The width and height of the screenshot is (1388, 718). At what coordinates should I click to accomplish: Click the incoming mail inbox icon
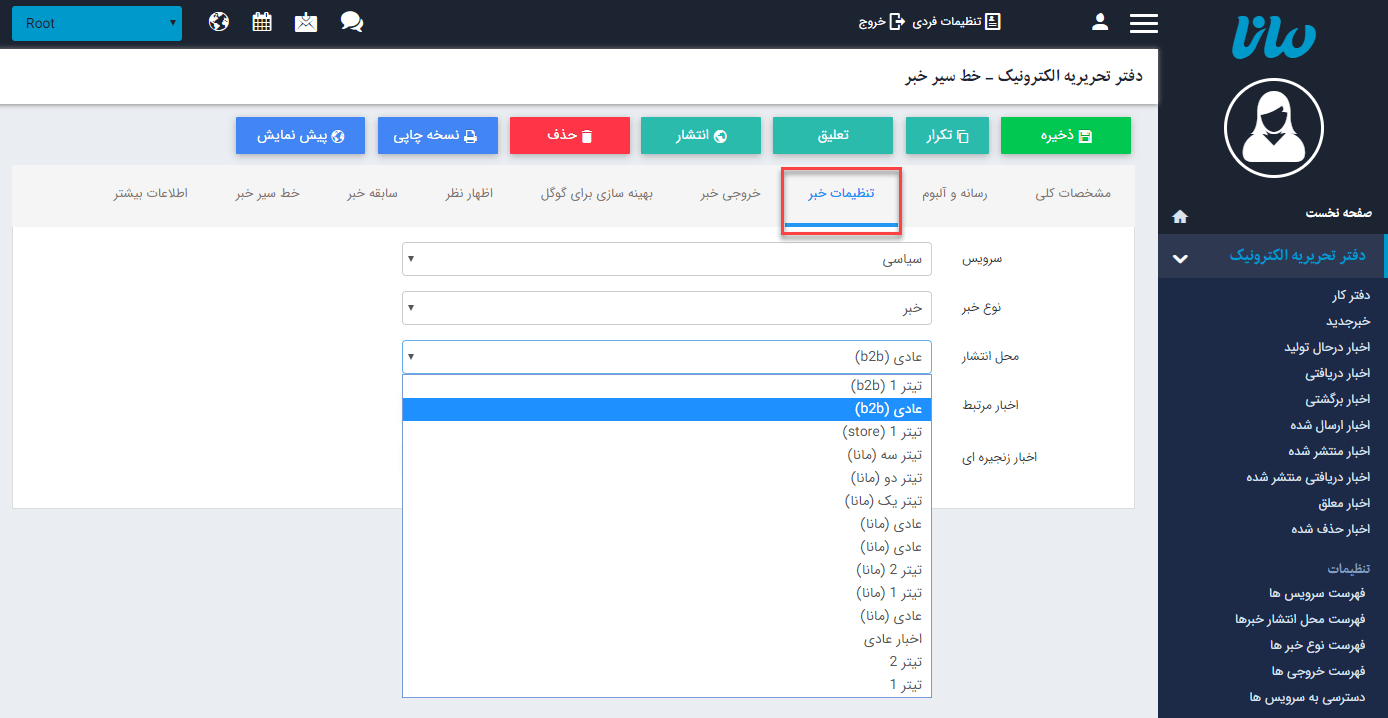tap(305, 20)
